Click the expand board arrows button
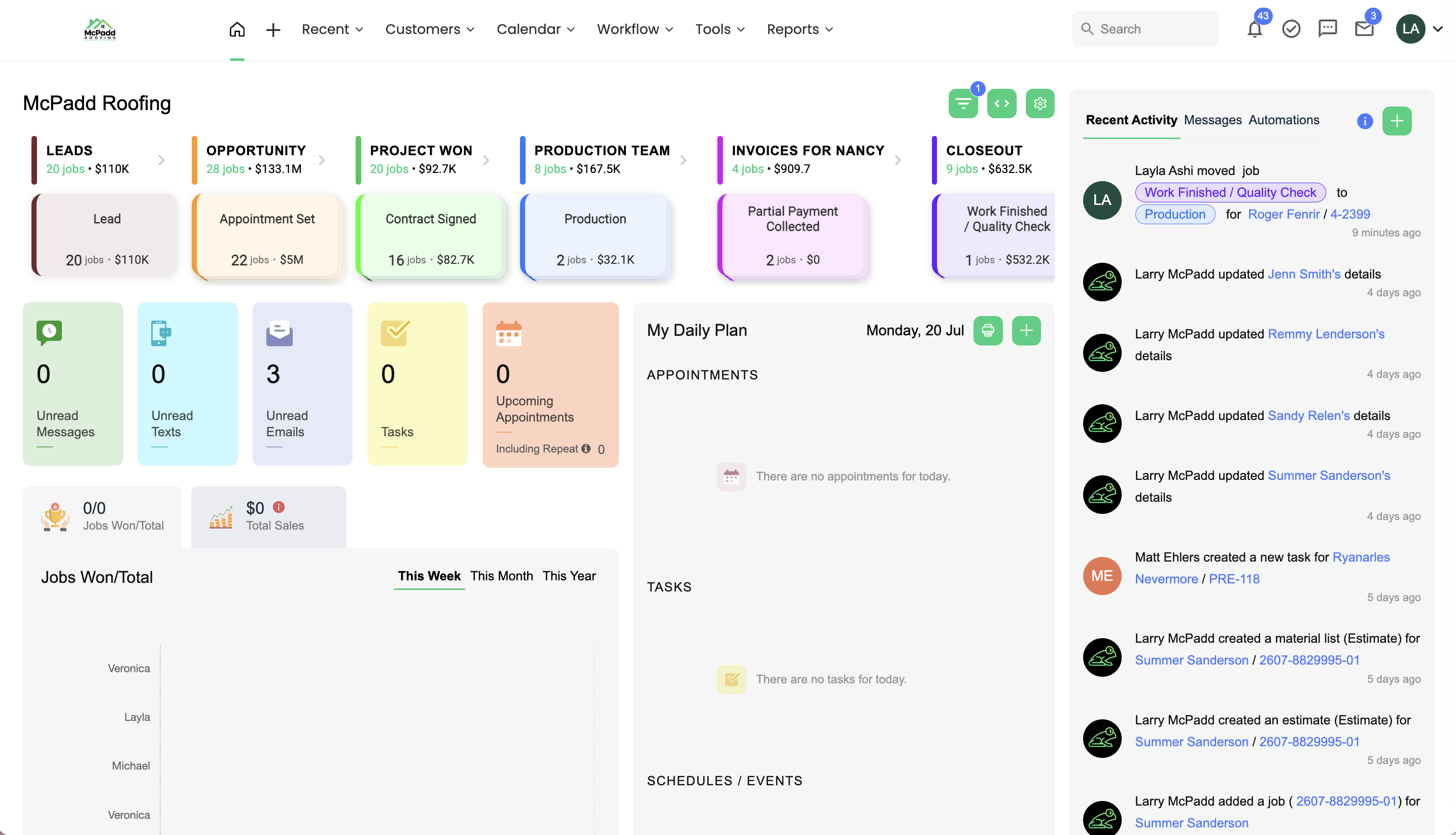 tap(1002, 104)
